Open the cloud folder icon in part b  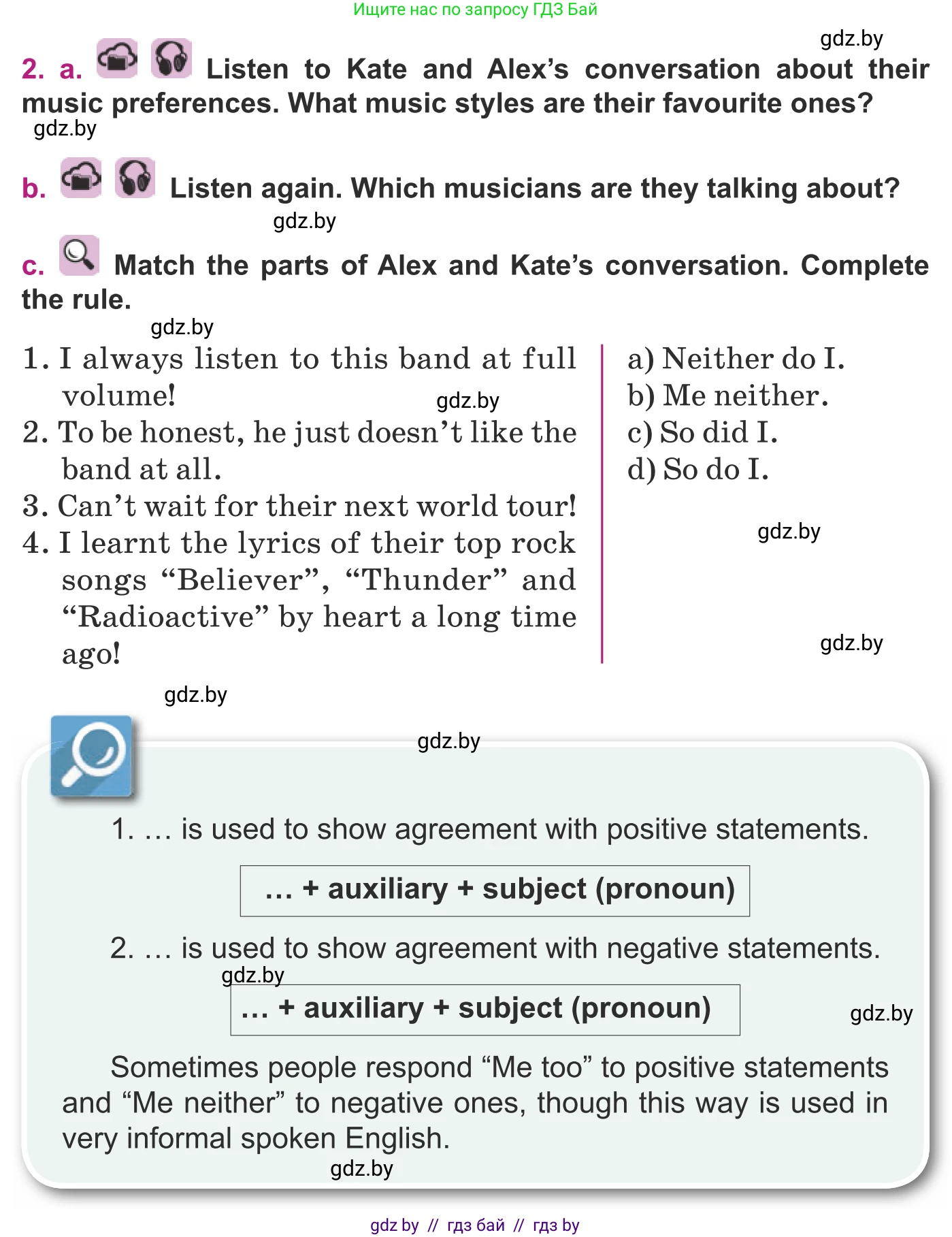click(x=81, y=178)
